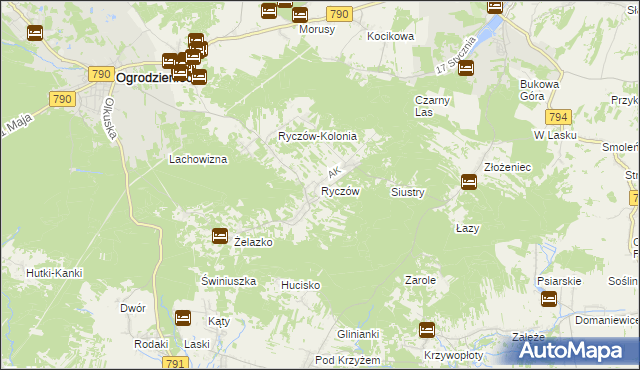
Task: Select the Dwór label
Action: point(133,308)
